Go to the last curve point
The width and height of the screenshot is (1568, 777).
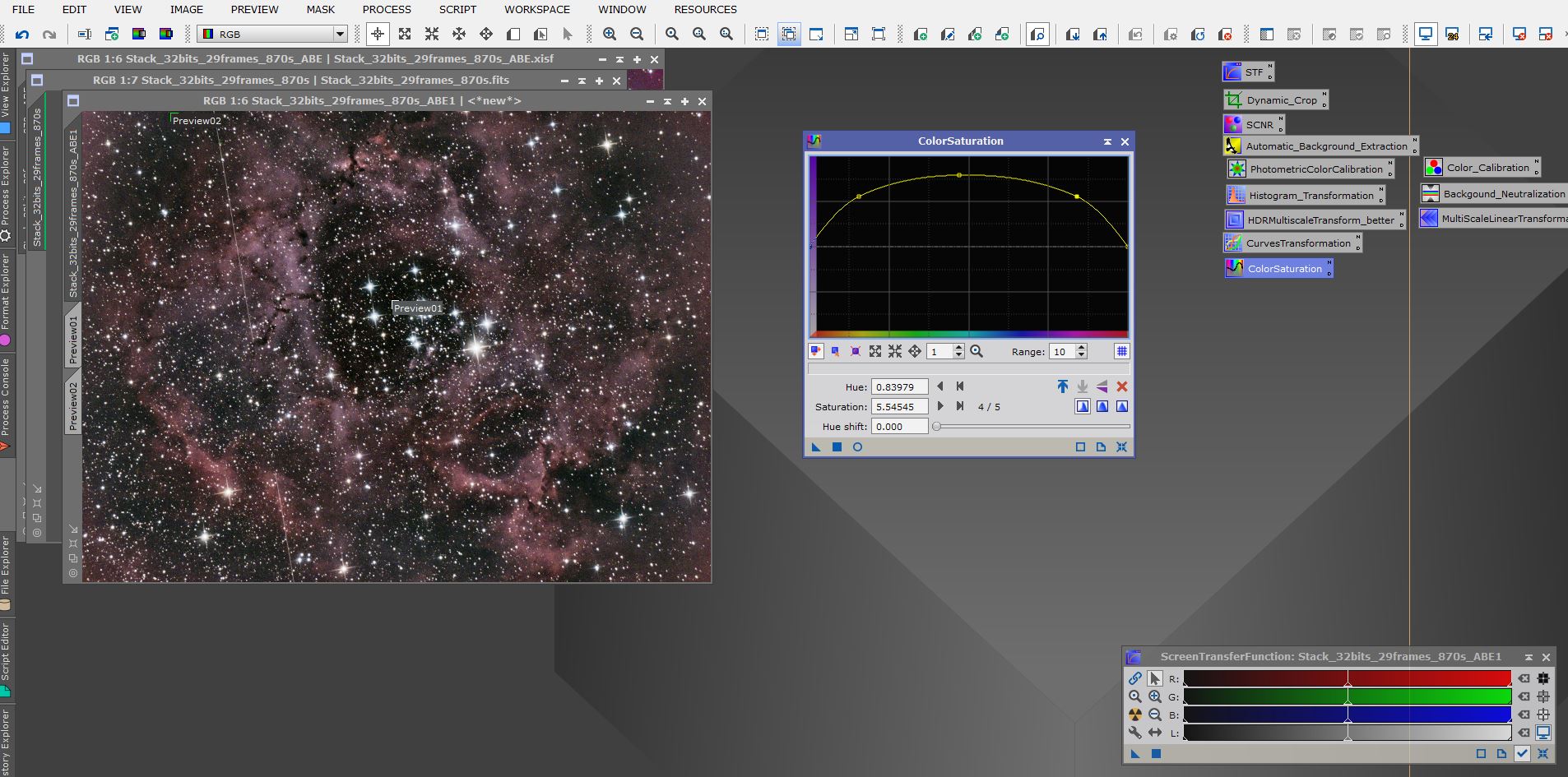(959, 406)
